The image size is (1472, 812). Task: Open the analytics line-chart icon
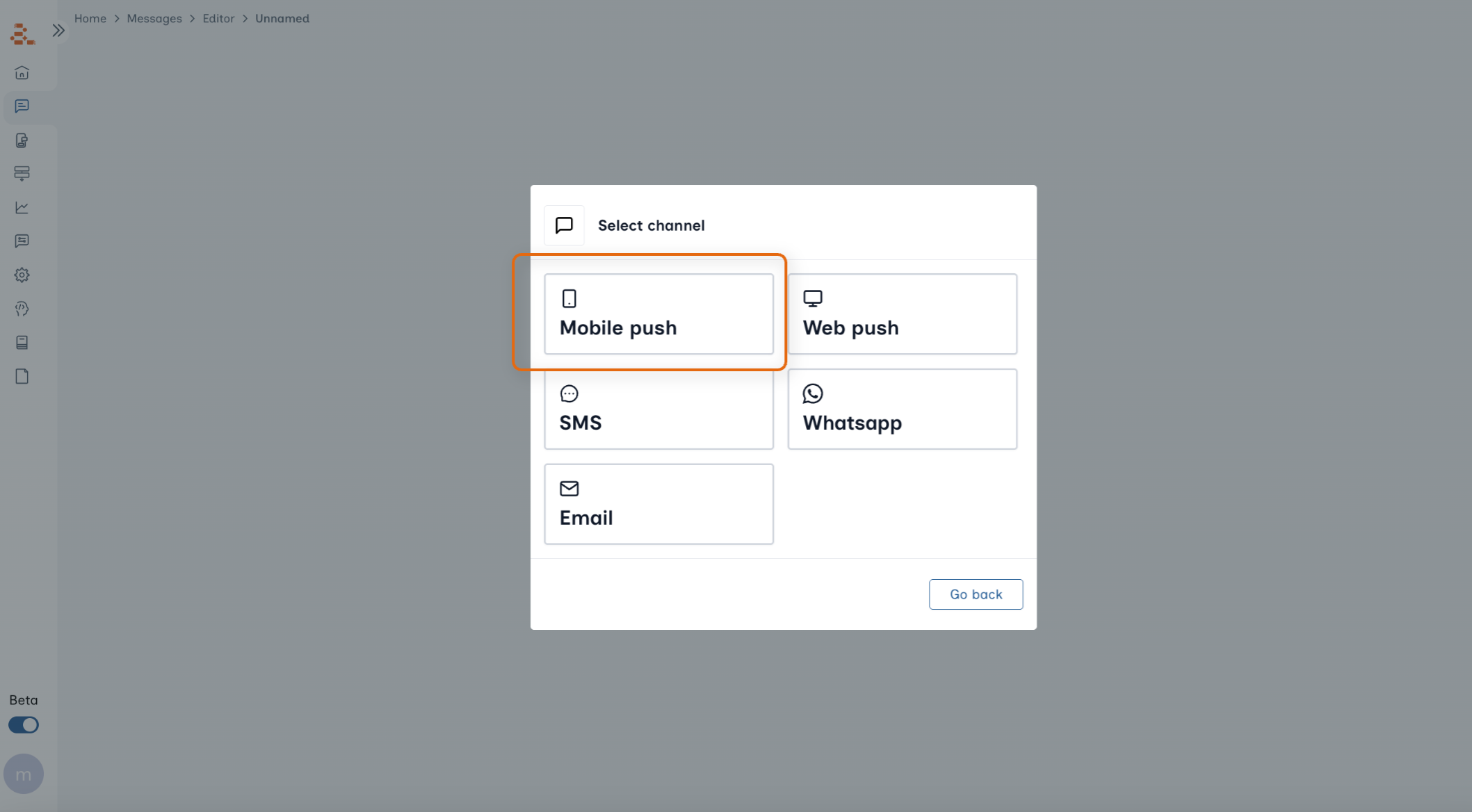(x=22, y=207)
